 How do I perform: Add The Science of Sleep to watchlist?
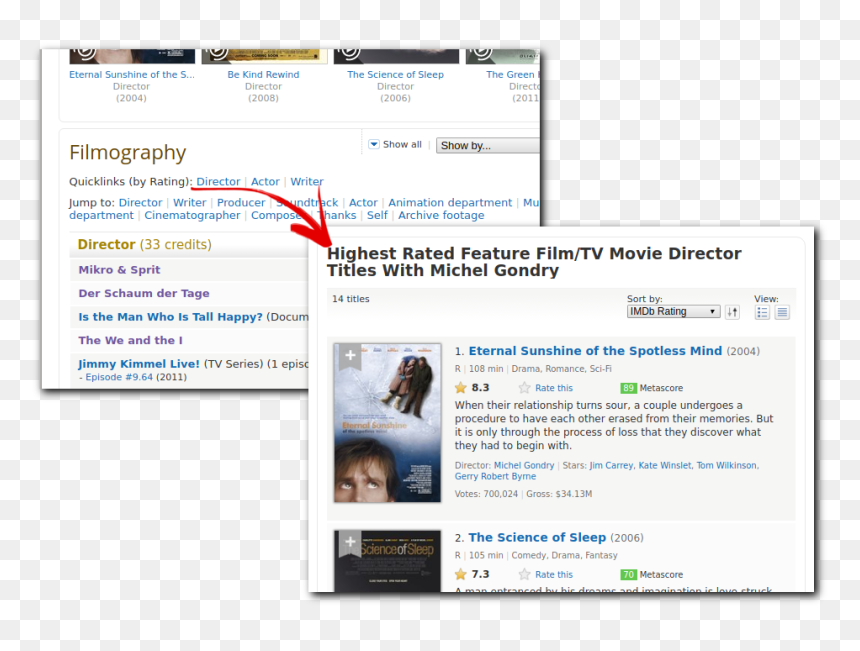pos(350,543)
